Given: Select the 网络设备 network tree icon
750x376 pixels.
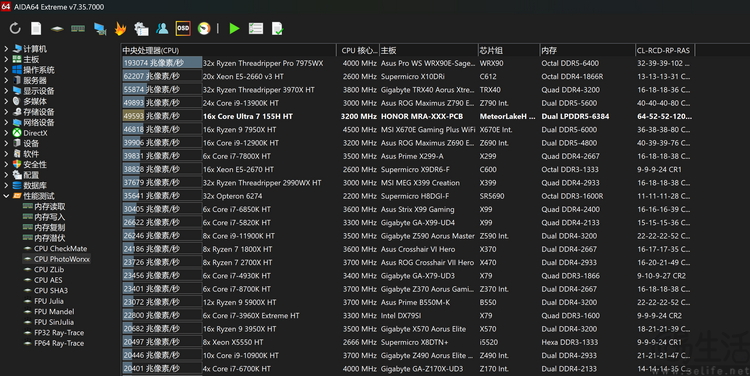Looking at the screenshot, I should [17, 122].
